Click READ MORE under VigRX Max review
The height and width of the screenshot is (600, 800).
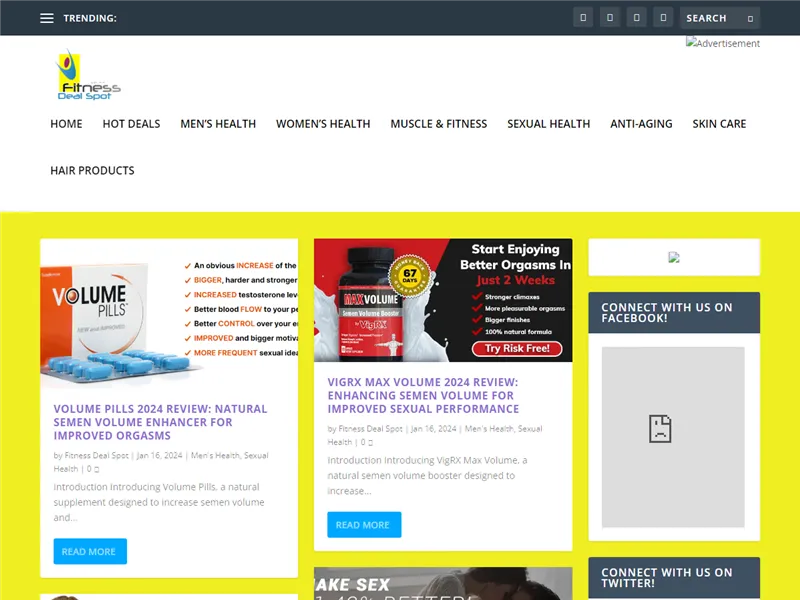coord(364,524)
